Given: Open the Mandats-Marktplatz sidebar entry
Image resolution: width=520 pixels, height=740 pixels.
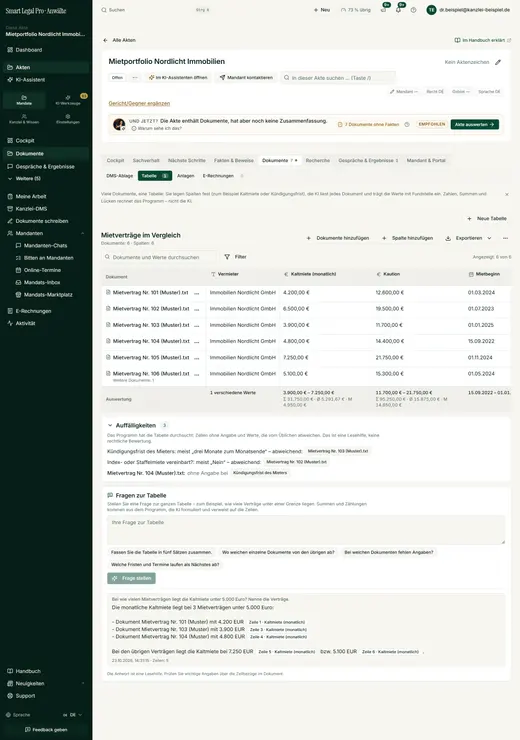Looking at the screenshot, I should [x=48, y=294].
